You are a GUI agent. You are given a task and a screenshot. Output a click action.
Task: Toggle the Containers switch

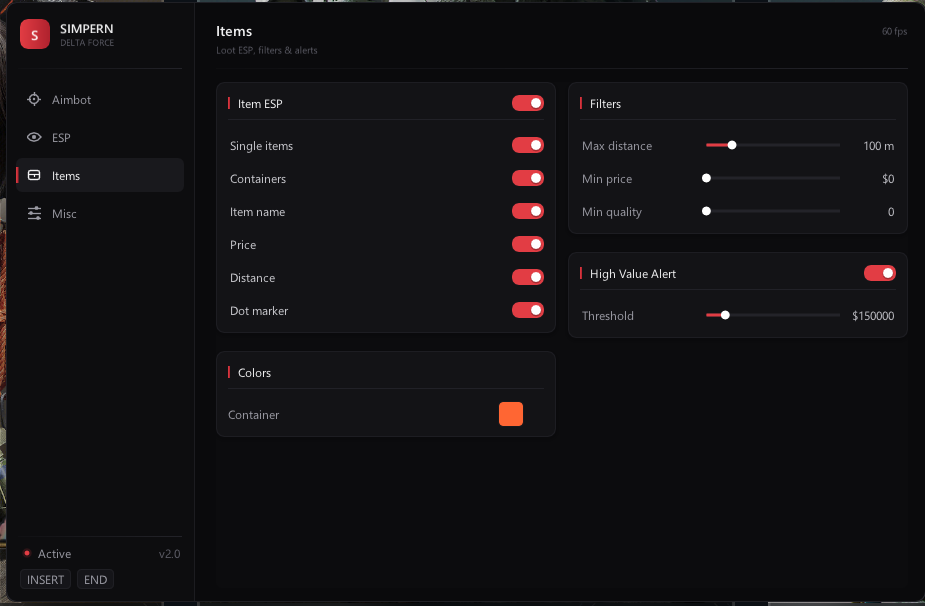pos(527,178)
